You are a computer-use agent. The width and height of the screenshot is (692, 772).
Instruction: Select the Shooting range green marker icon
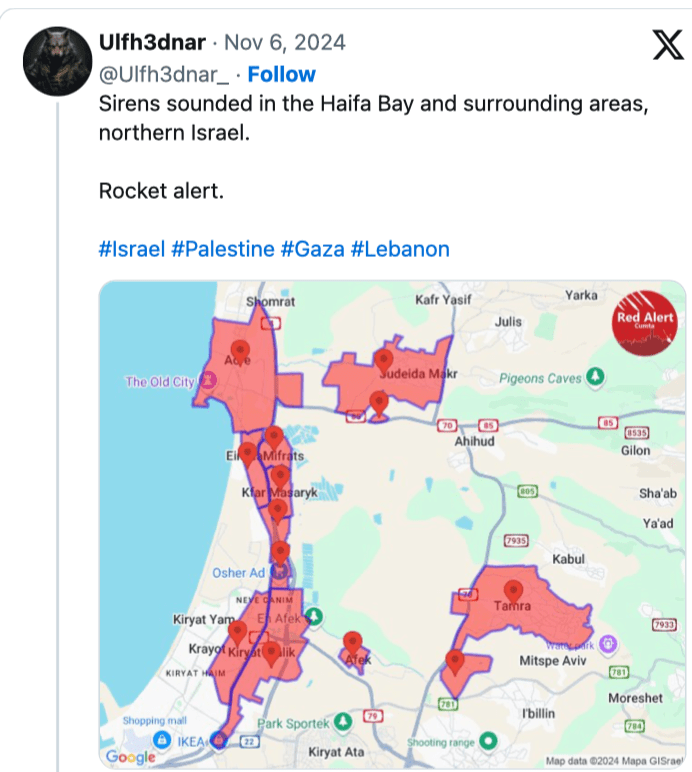coord(488,741)
